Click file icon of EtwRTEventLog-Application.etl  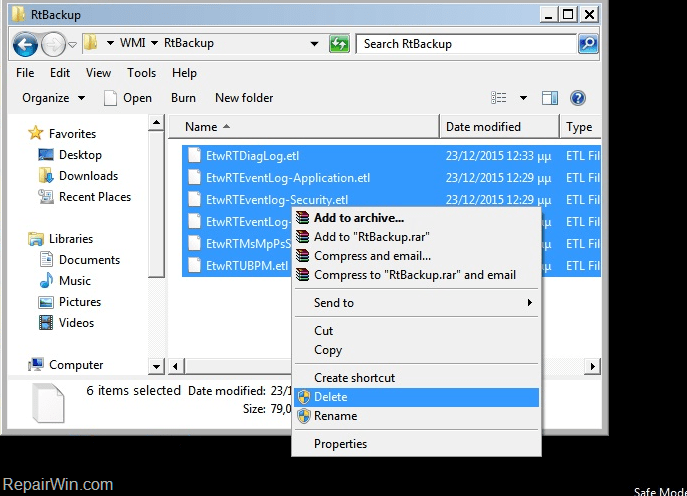click(194, 178)
